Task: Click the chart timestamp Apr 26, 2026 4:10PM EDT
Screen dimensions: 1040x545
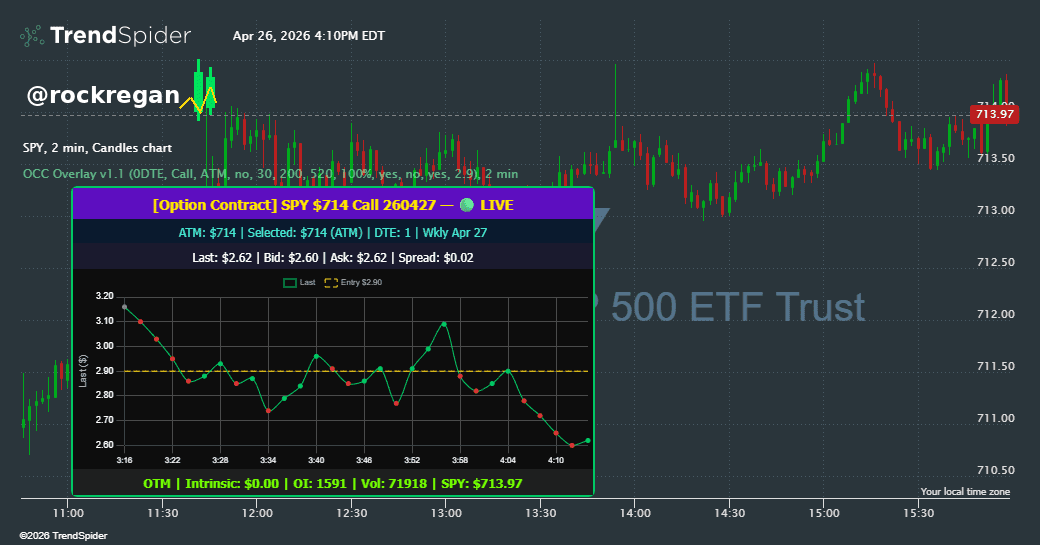Action: (308, 36)
